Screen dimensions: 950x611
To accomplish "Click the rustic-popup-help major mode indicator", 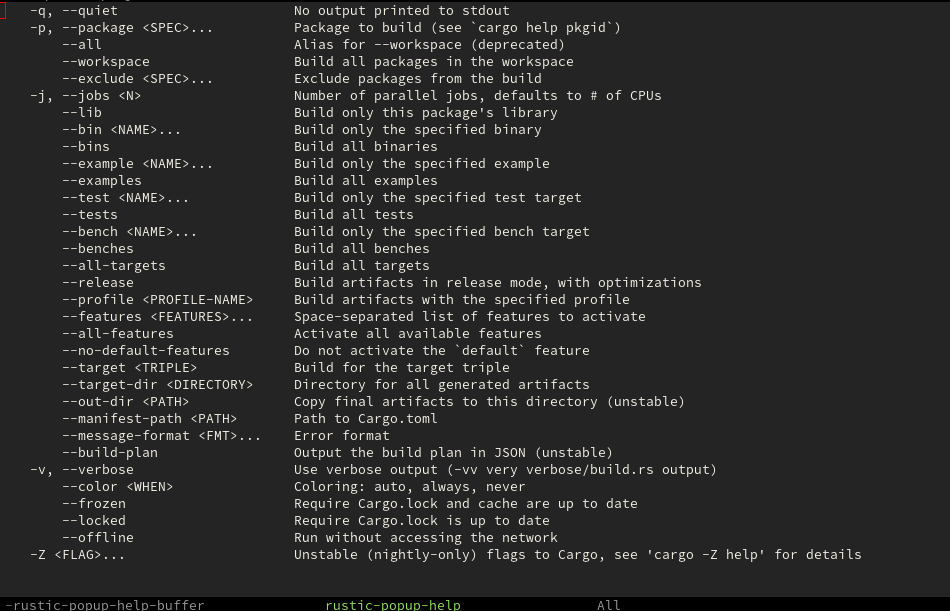I will point(392,605).
